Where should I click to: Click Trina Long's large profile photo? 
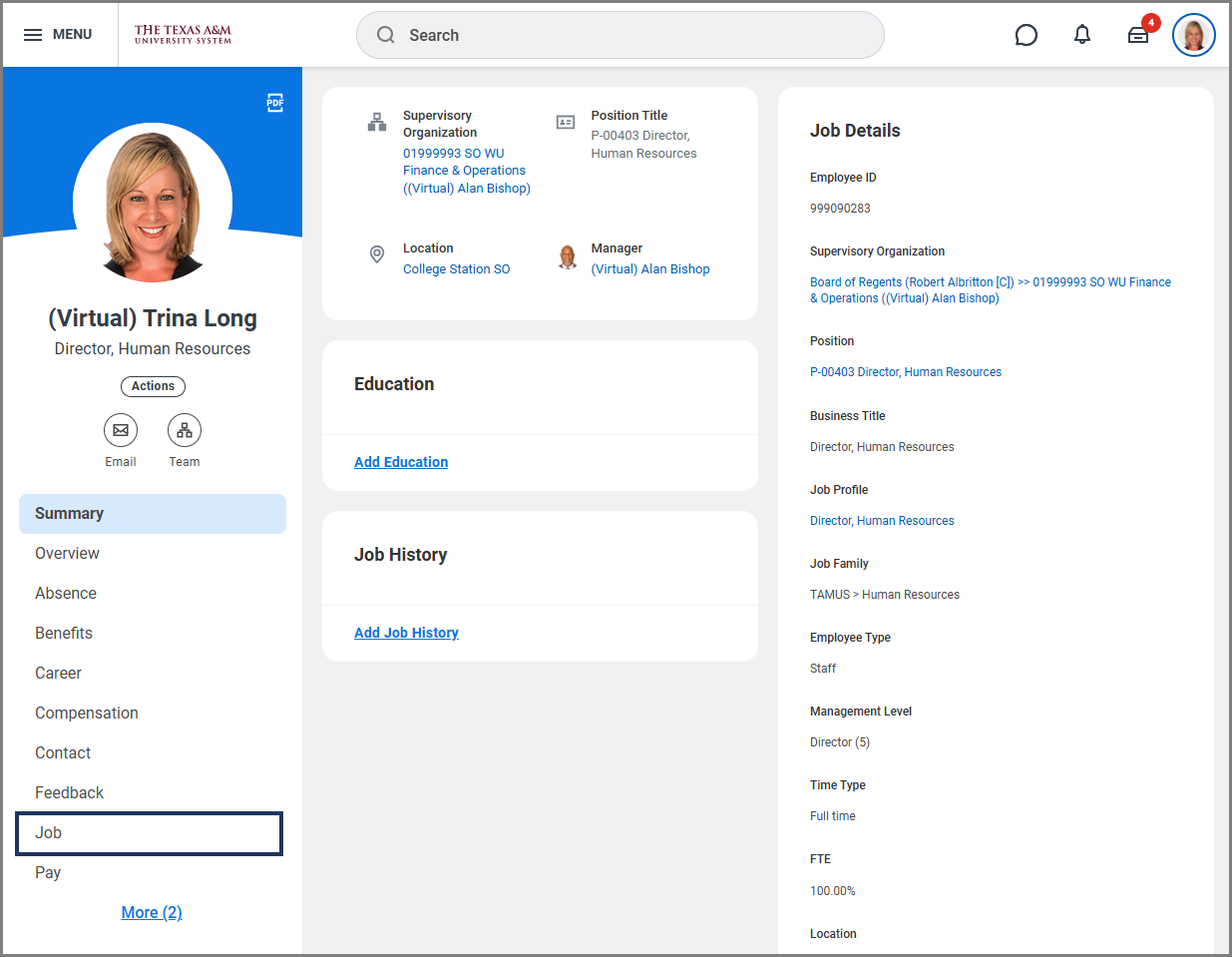(153, 203)
